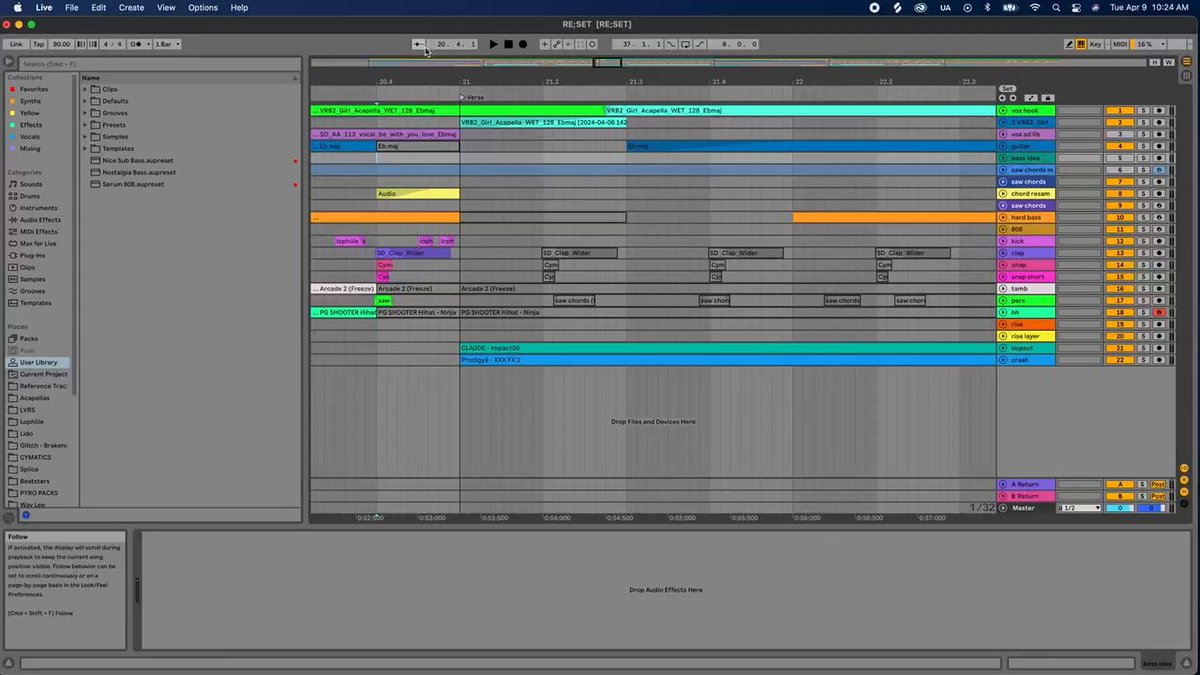The image size is (1200, 675).
Task: Enable Draw Mode pencil icon
Action: pyautogui.click(x=1070, y=44)
